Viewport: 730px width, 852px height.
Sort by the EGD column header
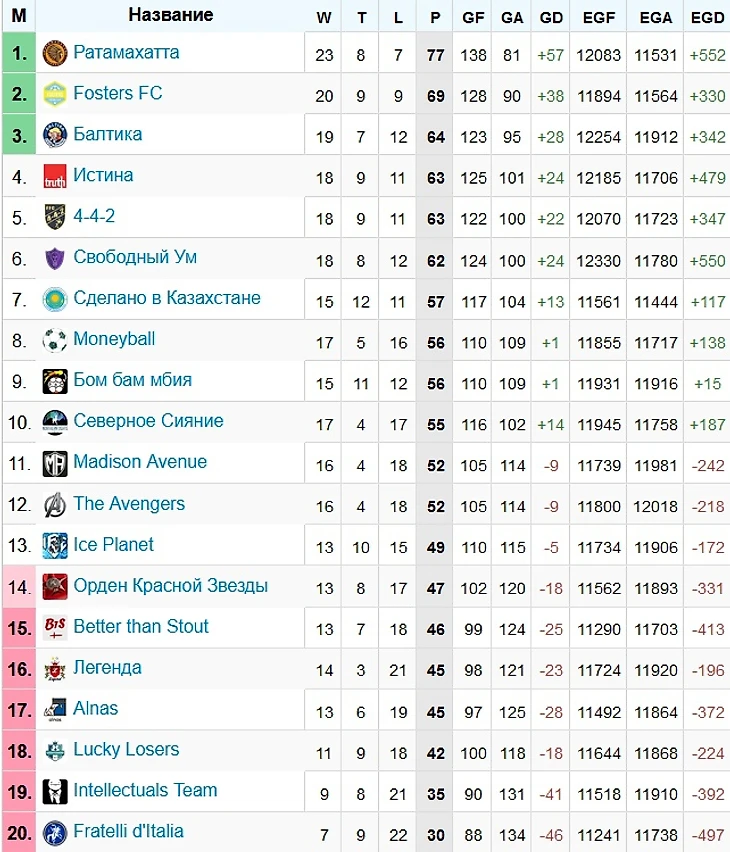(707, 17)
